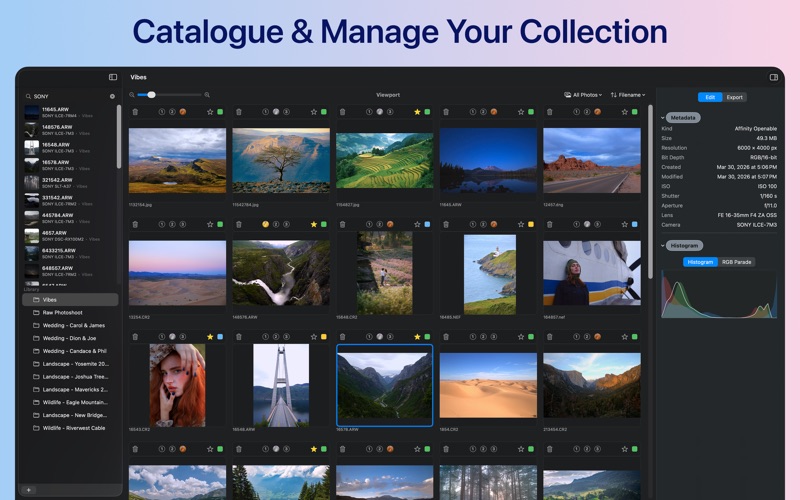This screenshot has width=800, height=500.
Task: Set rating 3 on 213454.CR2
Action: [597, 337]
